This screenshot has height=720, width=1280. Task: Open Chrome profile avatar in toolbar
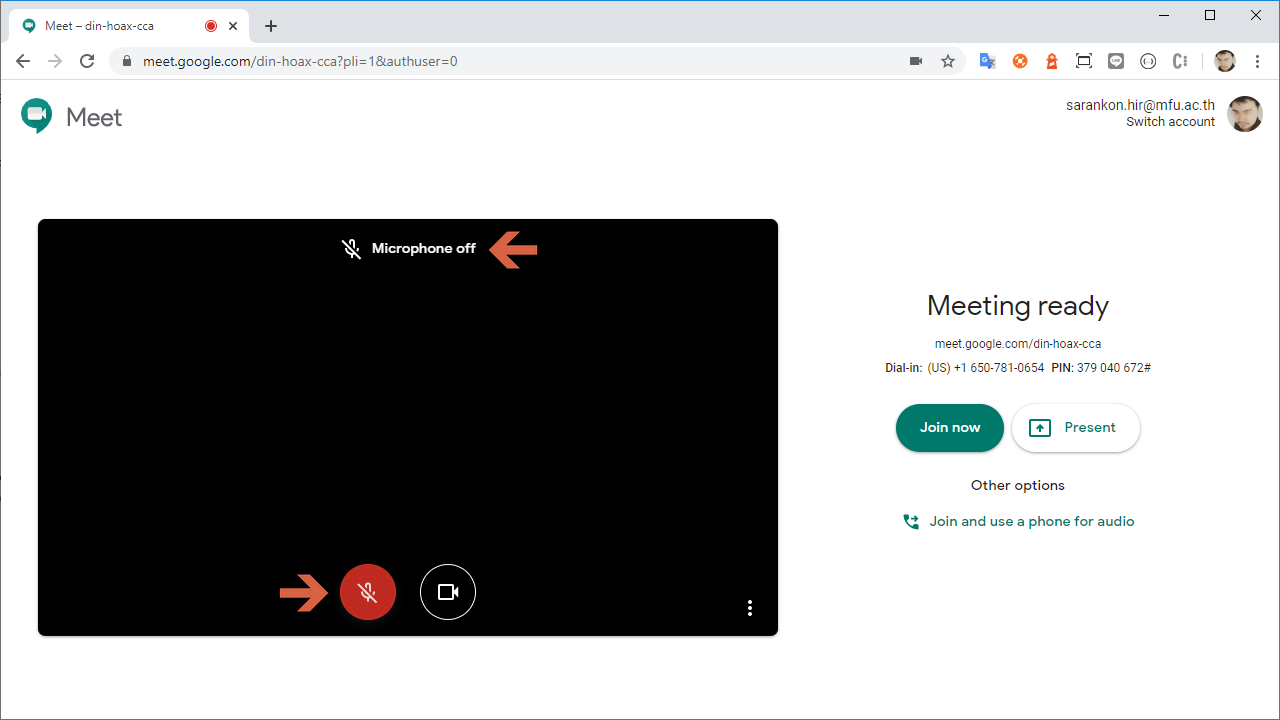(x=1225, y=61)
